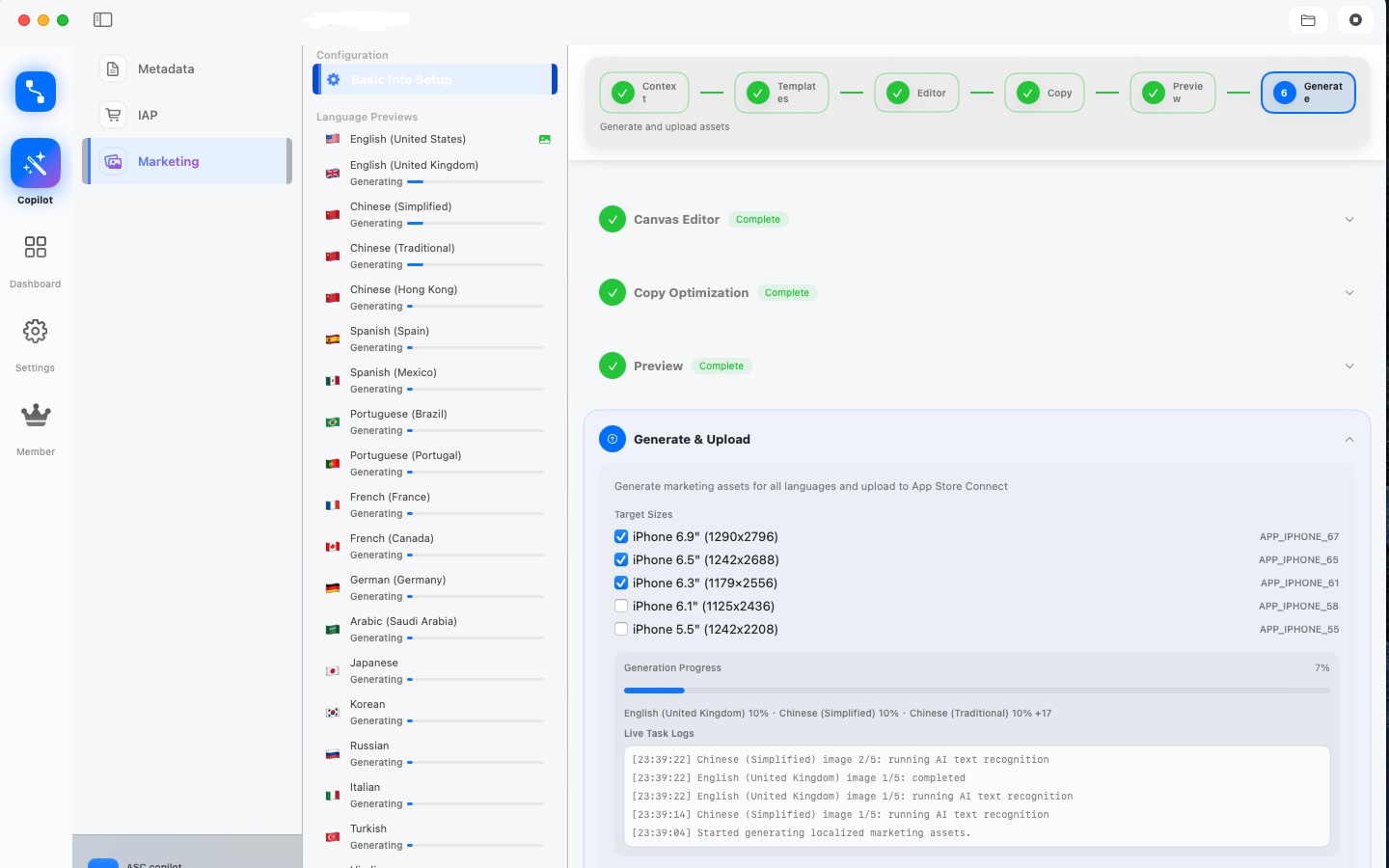1389x868 pixels.
Task: Select the Editor step in the progress wizard
Action: pos(916,93)
